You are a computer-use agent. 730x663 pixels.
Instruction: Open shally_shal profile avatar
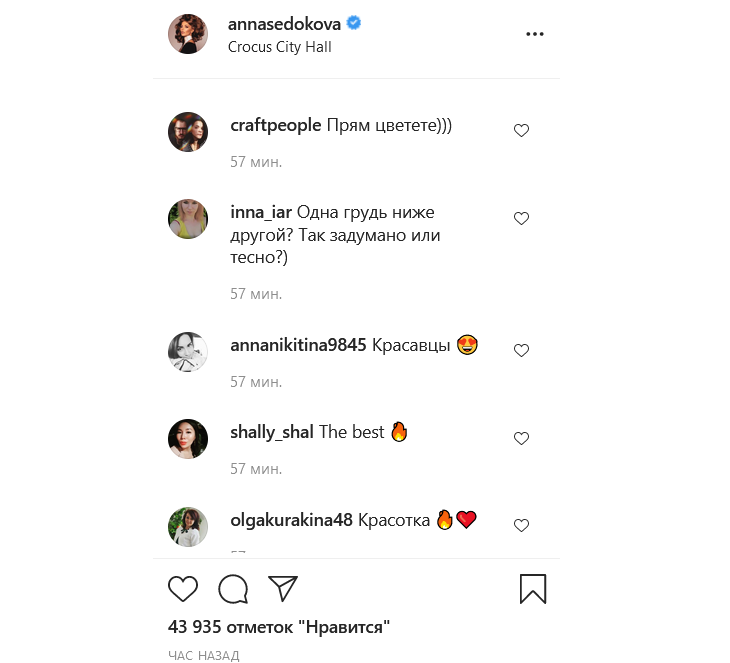188,439
